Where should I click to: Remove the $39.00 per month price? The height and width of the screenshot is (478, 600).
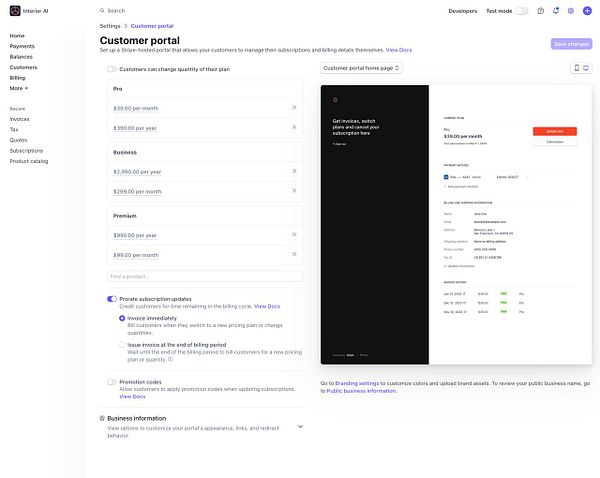pyautogui.click(x=294, y=108)
